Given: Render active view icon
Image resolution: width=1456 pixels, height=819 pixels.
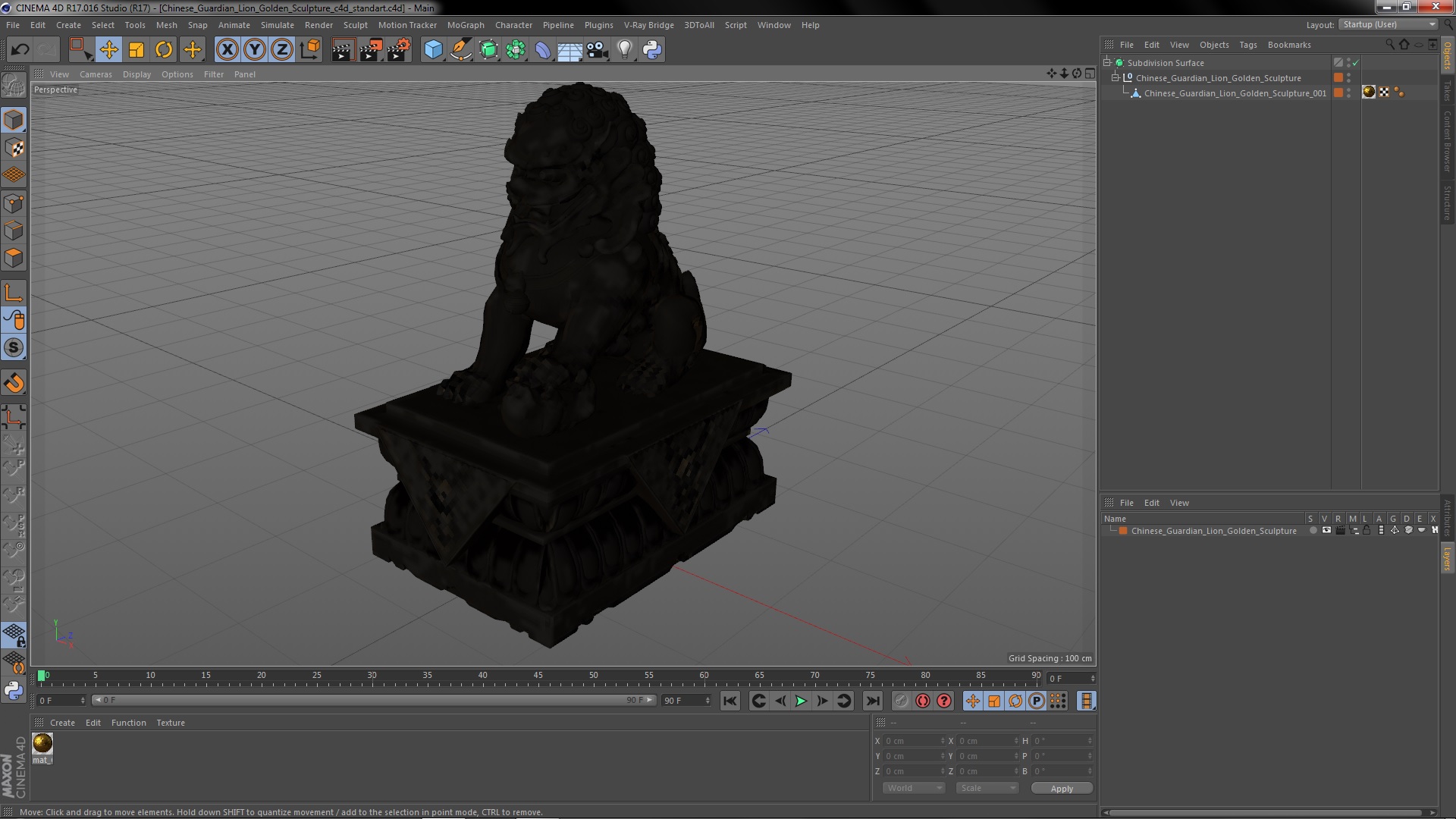Looking at the screenshot, I should click(343, 50).
